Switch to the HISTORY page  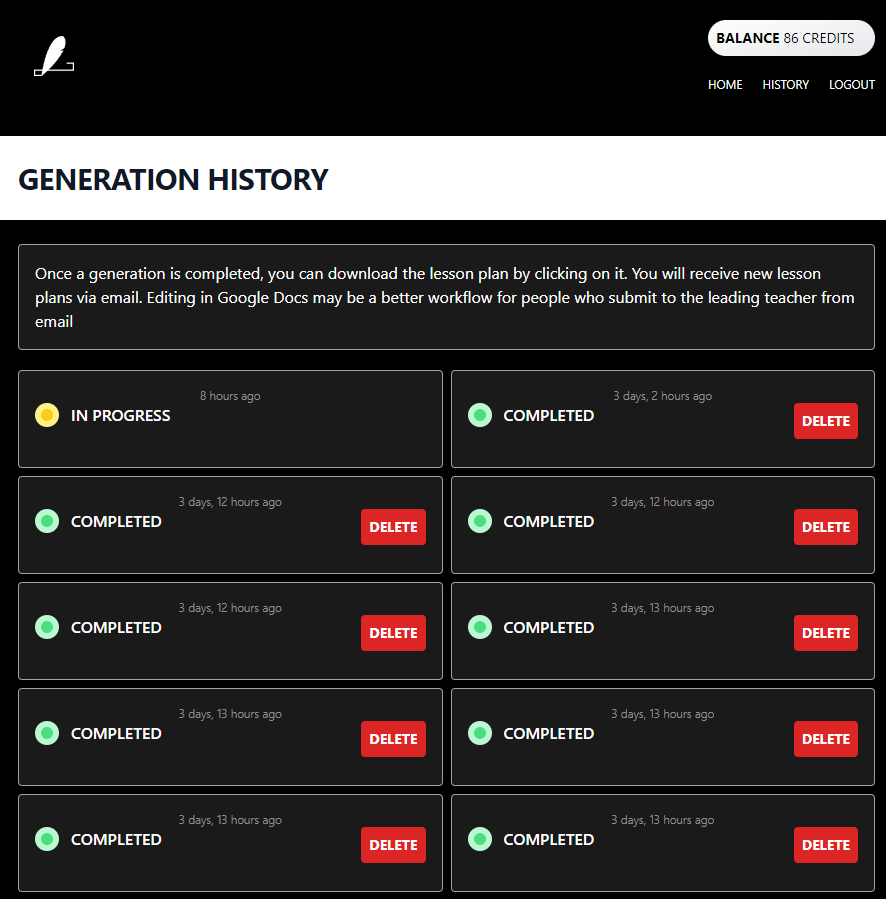(786, 85)
